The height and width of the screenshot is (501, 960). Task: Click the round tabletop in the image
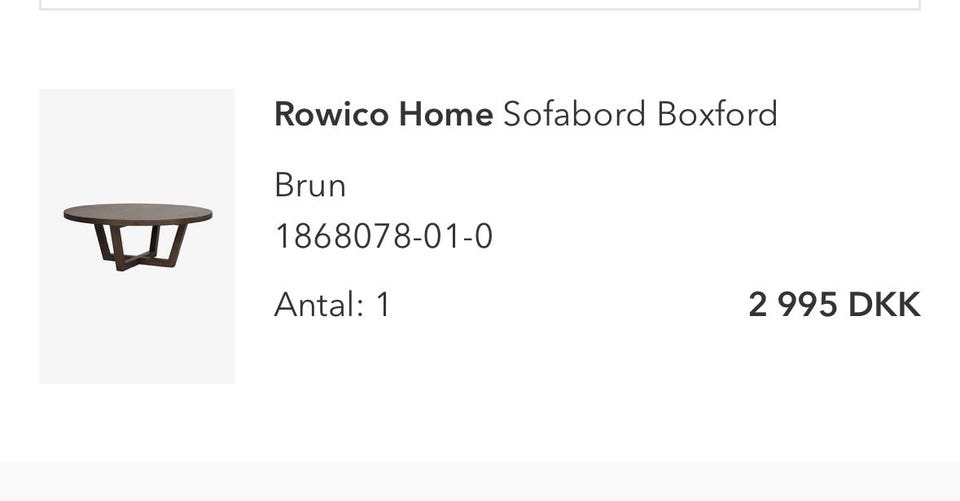coord(137,214)
